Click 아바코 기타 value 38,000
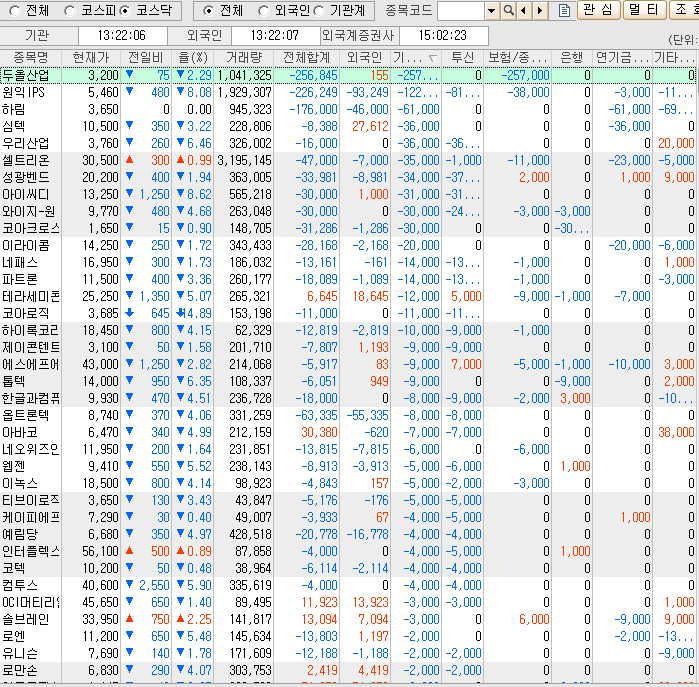 point(676,432)
